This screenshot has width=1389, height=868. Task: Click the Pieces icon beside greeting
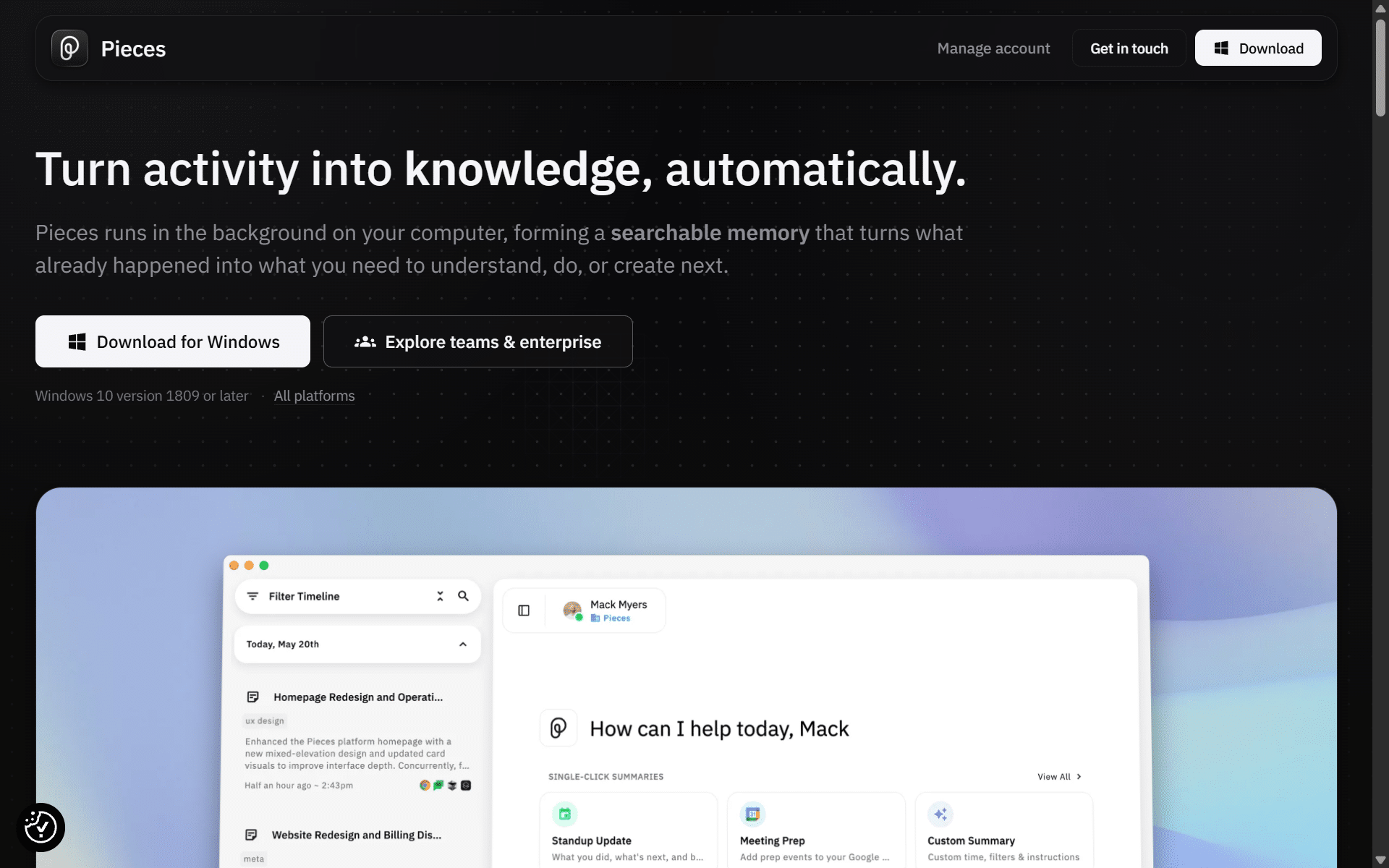[x=558, y=728]
